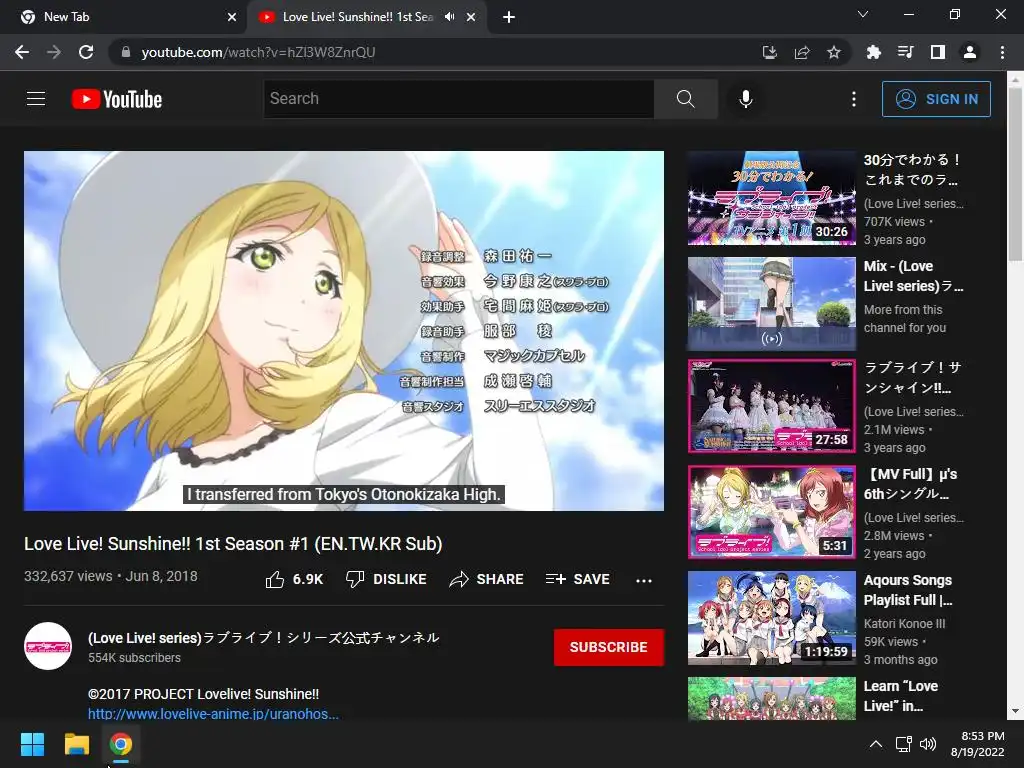Open the Mix - Love Live thumbnail

tap(771, 304)
